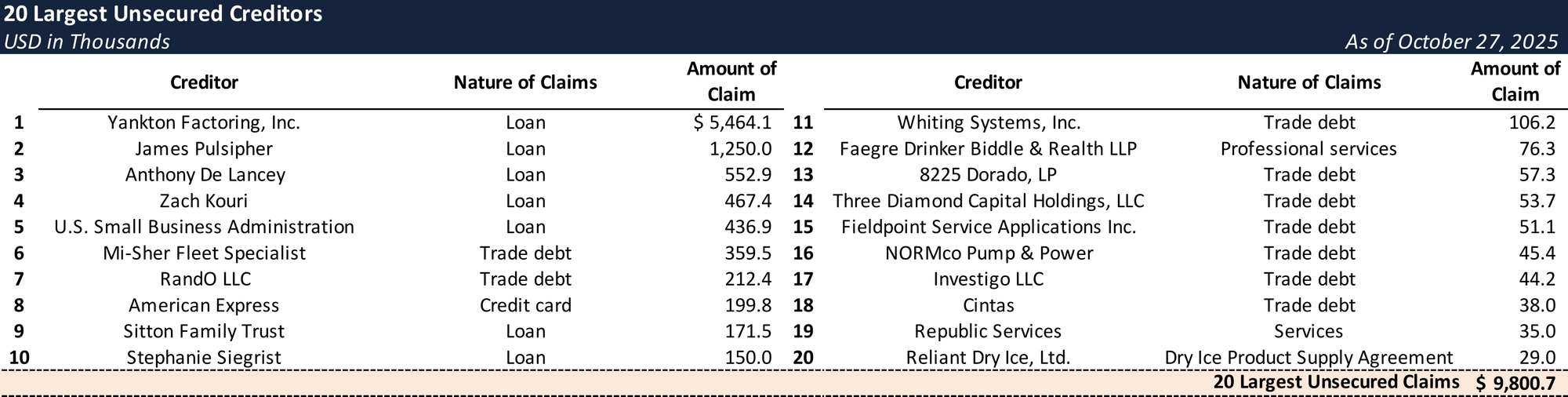Select creditor 'Reliant Dry Ice, Ltd.'
The image size is (1568, 397).
coord(988,358)
